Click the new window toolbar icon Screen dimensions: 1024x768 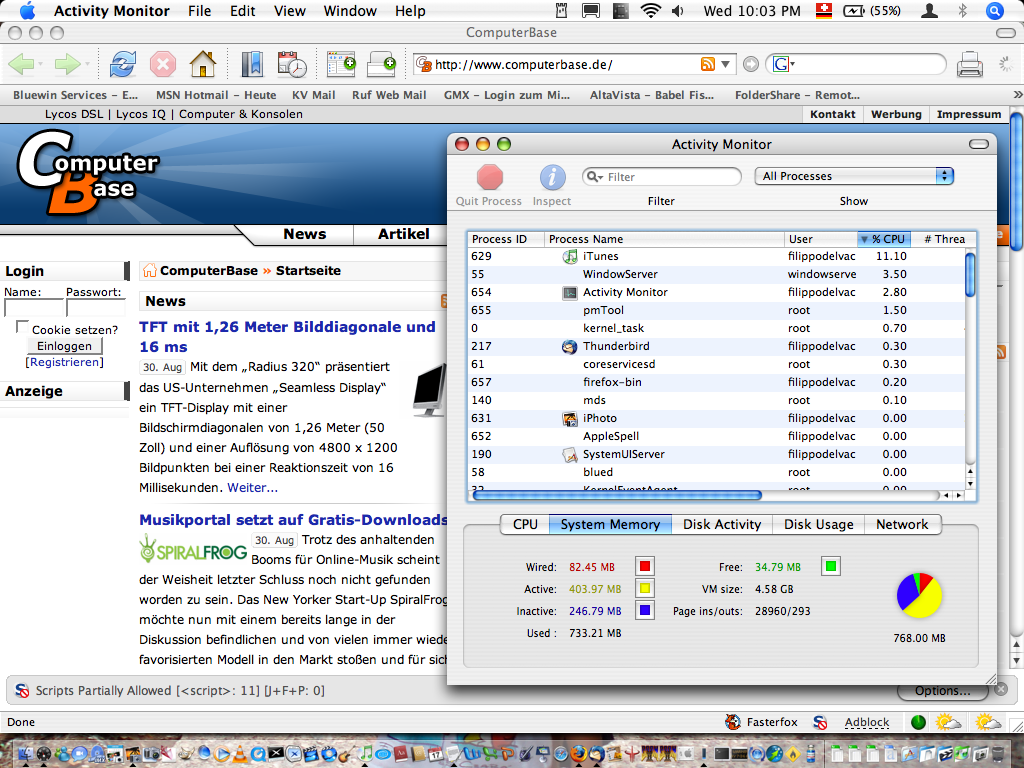point(382,64)
